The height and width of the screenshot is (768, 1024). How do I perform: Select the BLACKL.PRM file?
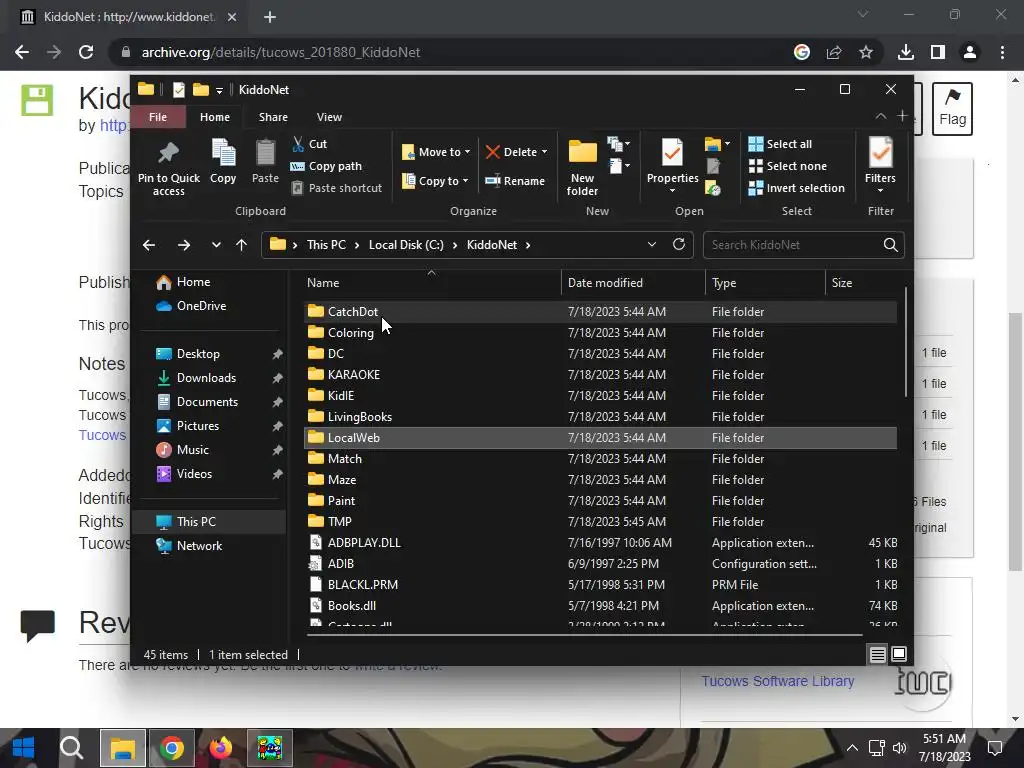coord(600,584)
